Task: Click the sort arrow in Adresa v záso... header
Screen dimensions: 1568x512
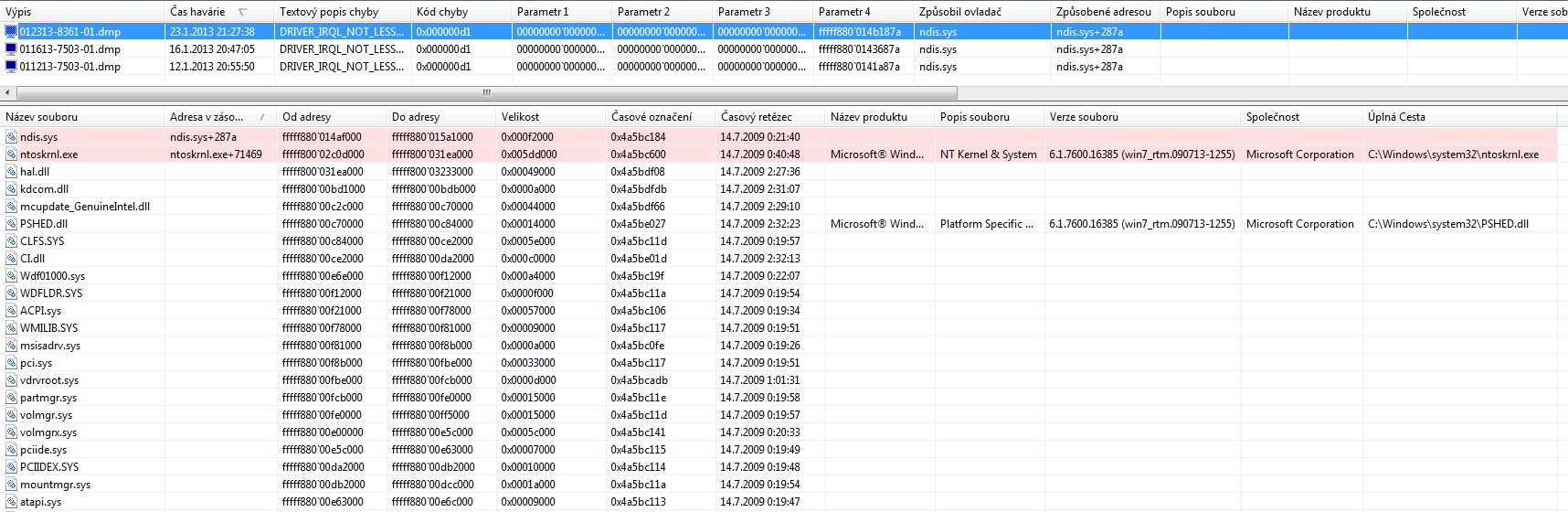Action: 262,117
